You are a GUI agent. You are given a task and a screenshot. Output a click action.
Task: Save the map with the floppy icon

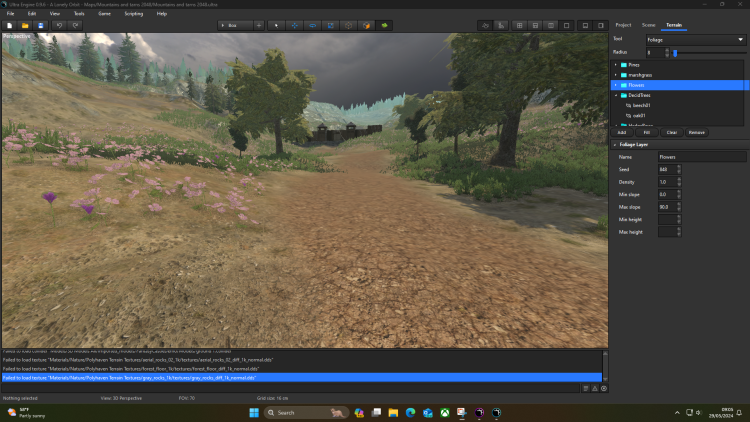pyautogui.click(x=41, y=25)
